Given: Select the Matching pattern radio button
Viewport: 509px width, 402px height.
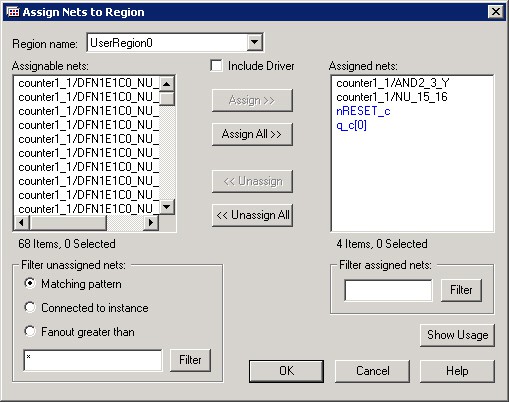Looking at the screenshot, I should [30, 284].
